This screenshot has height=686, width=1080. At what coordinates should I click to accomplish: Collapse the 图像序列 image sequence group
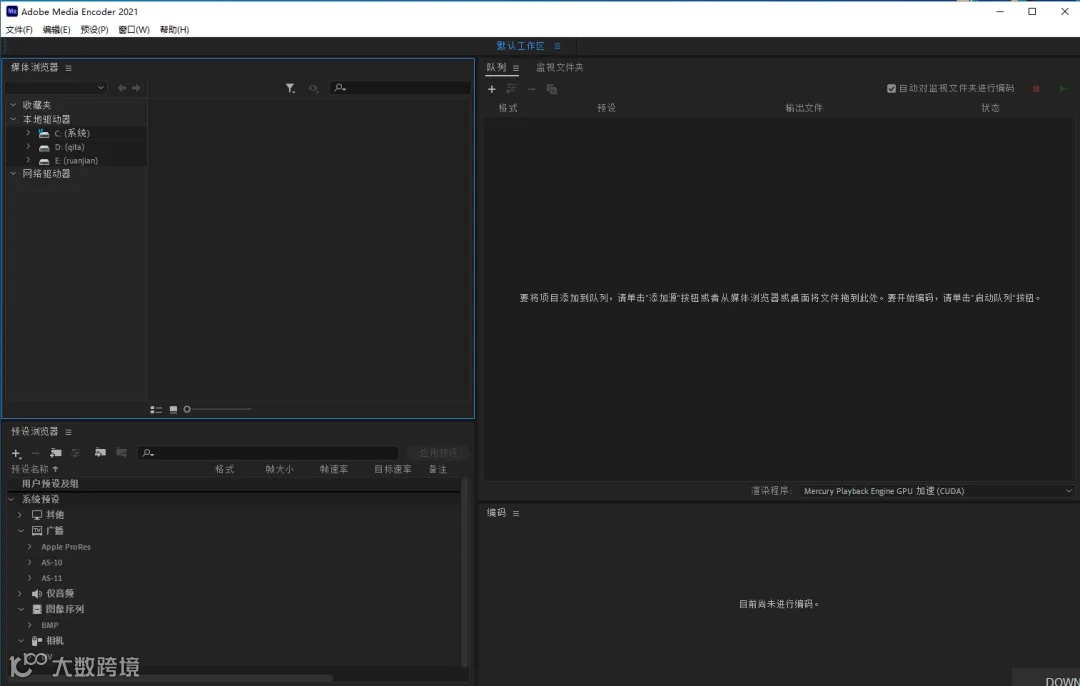click(21, 610)
